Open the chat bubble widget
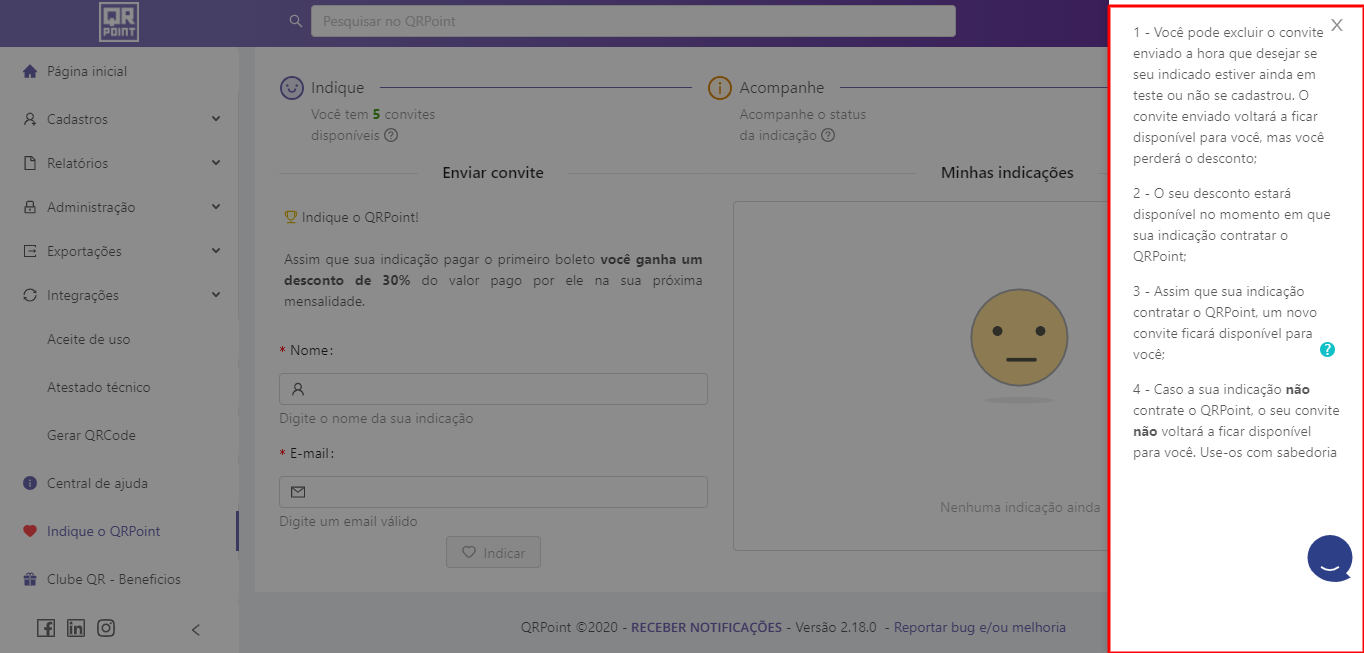 click(x=1329, y=559)
